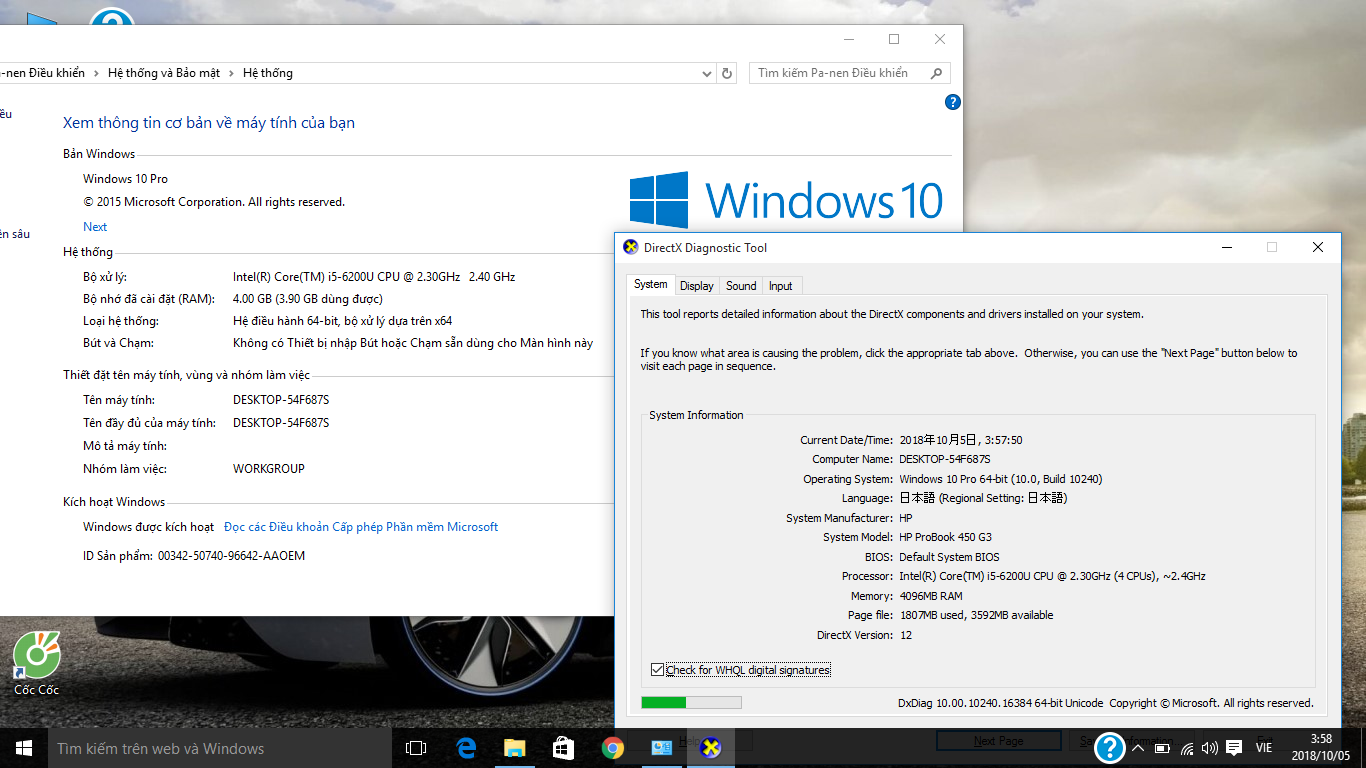1366x768 pixels.
Task: Select the heading Xem thông tin cơ bản về máy tính
Action: pyautogui.click(x=209, y=123)
